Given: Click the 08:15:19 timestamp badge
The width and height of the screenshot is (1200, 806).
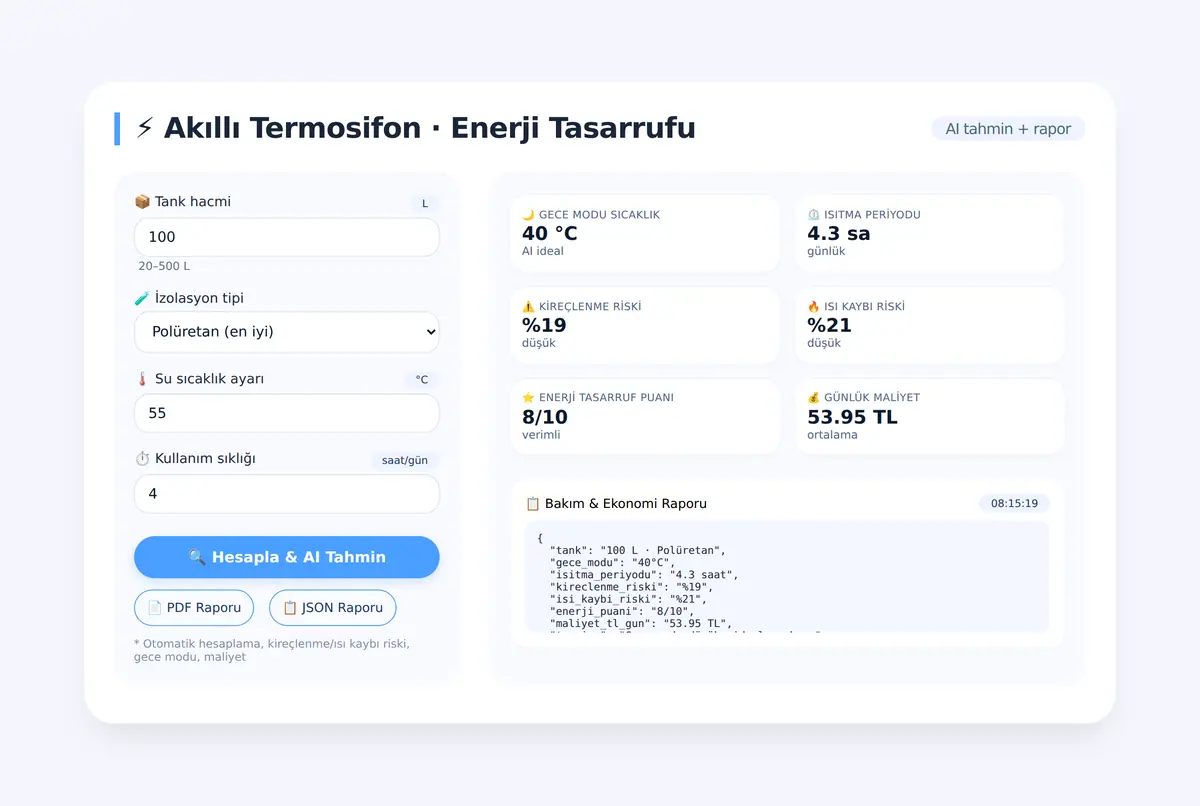Looking at the screenshot, I should [1014, 504].
